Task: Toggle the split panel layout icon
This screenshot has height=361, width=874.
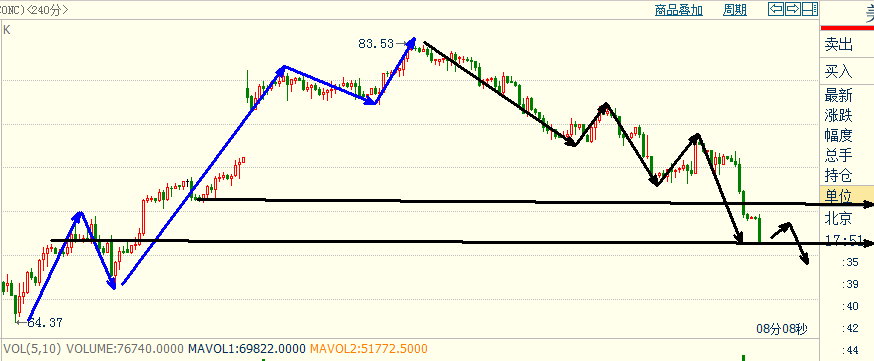Action: (810, 9)
